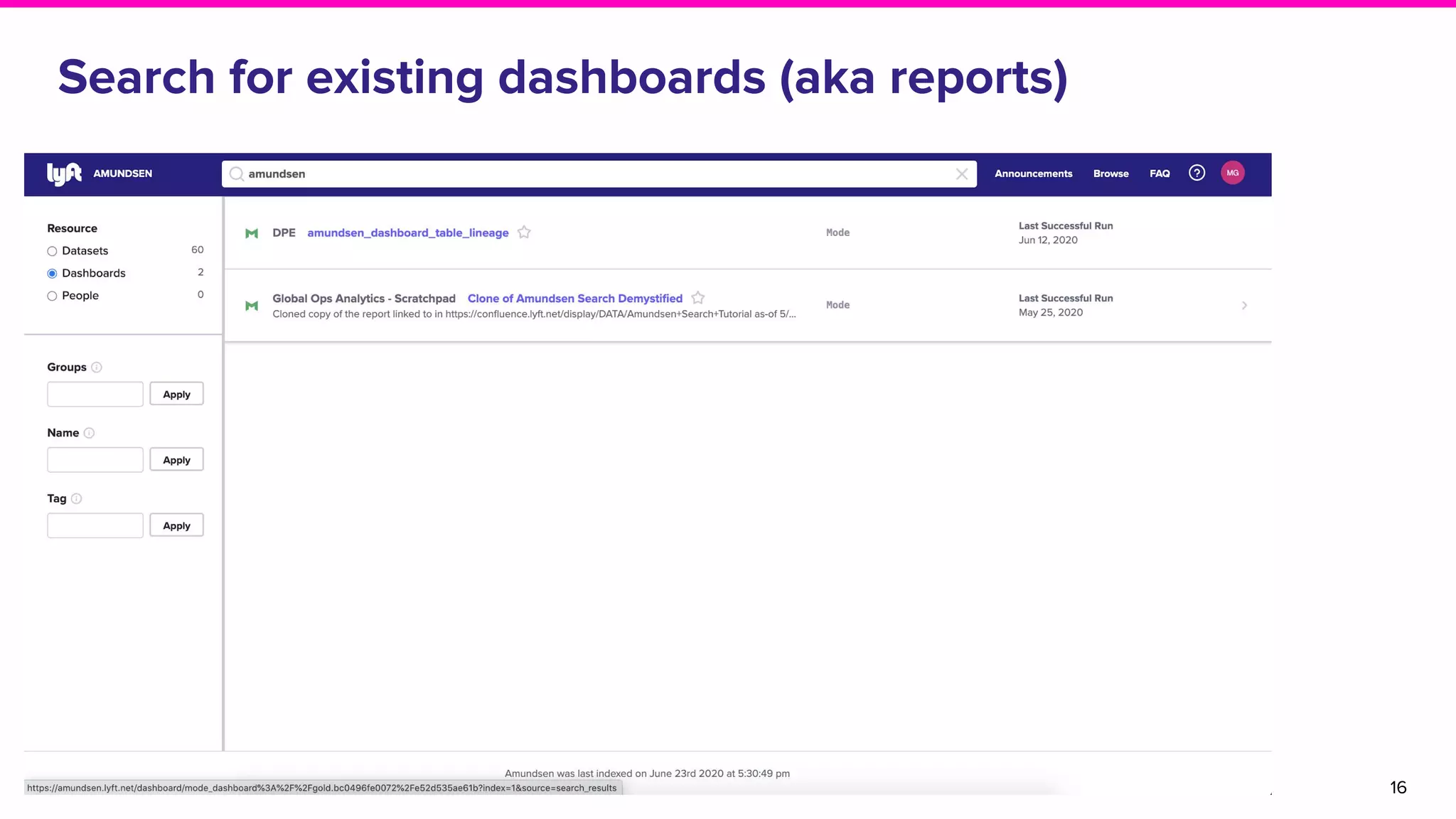Screen dimensions: 1456x819
Task: Click the DPE group label
Action: [x=284, y=232]
